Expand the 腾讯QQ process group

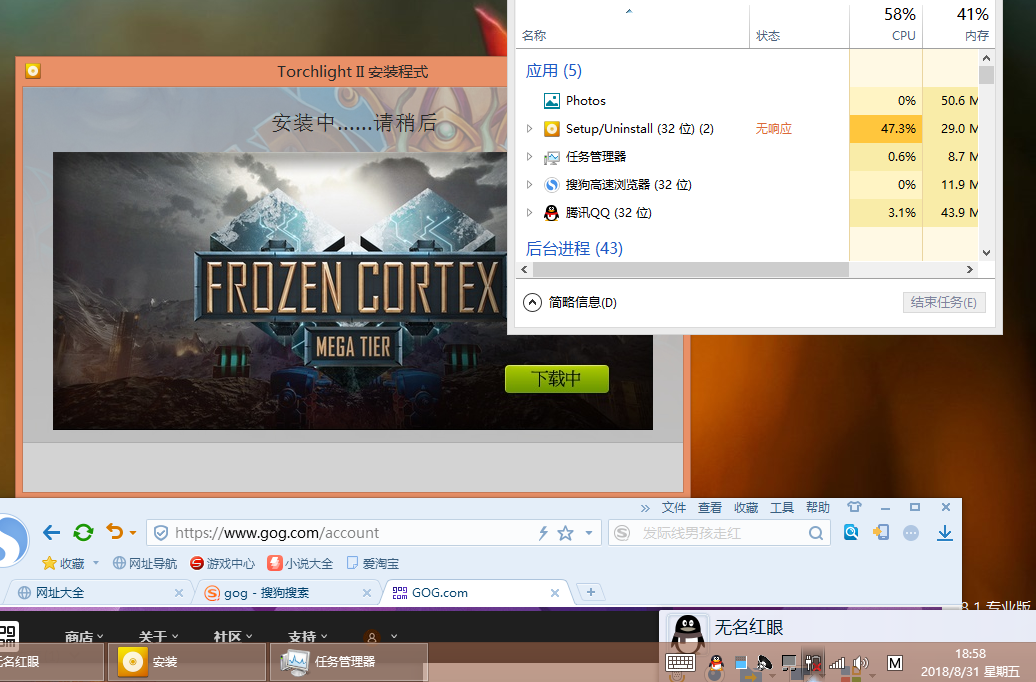[529, 212]
